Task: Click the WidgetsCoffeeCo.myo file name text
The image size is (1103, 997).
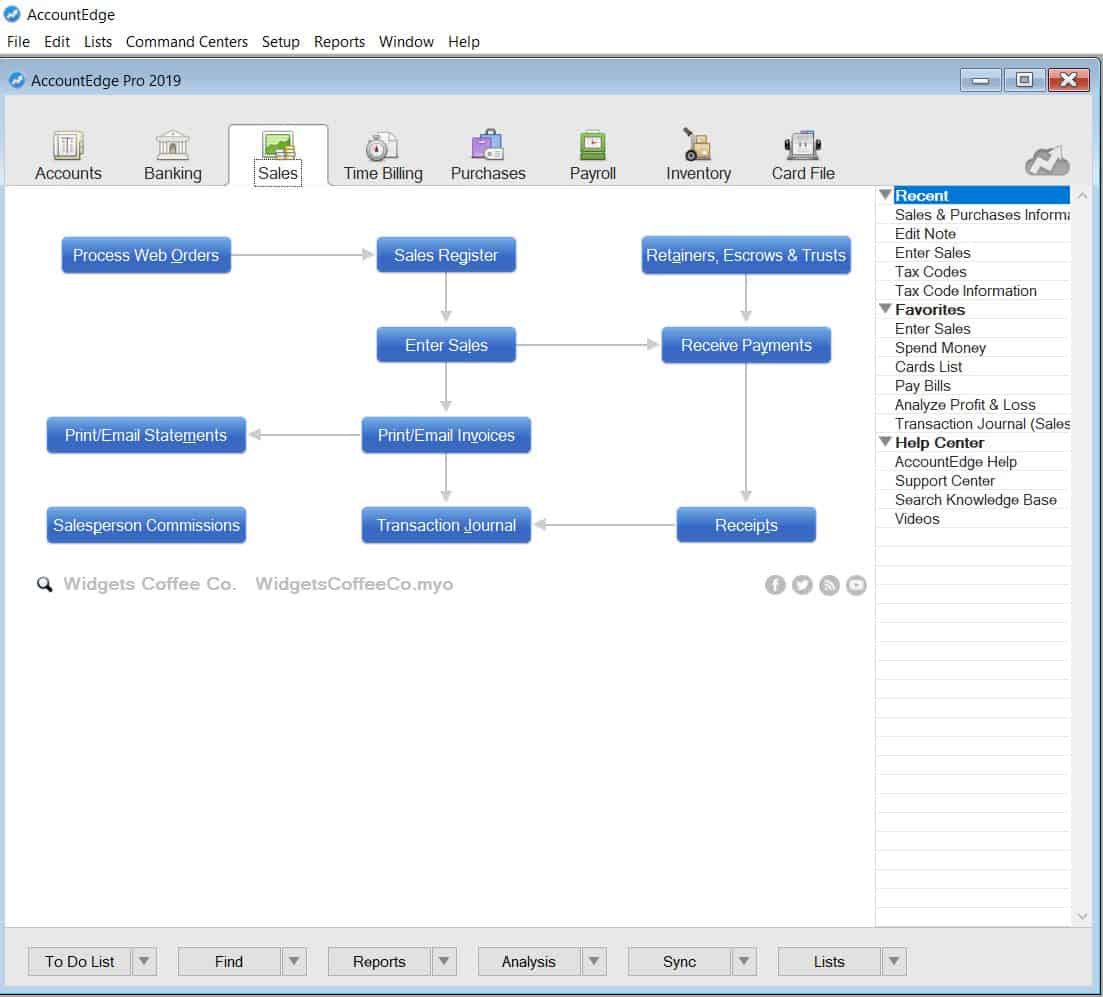Action: coord(354,584)
